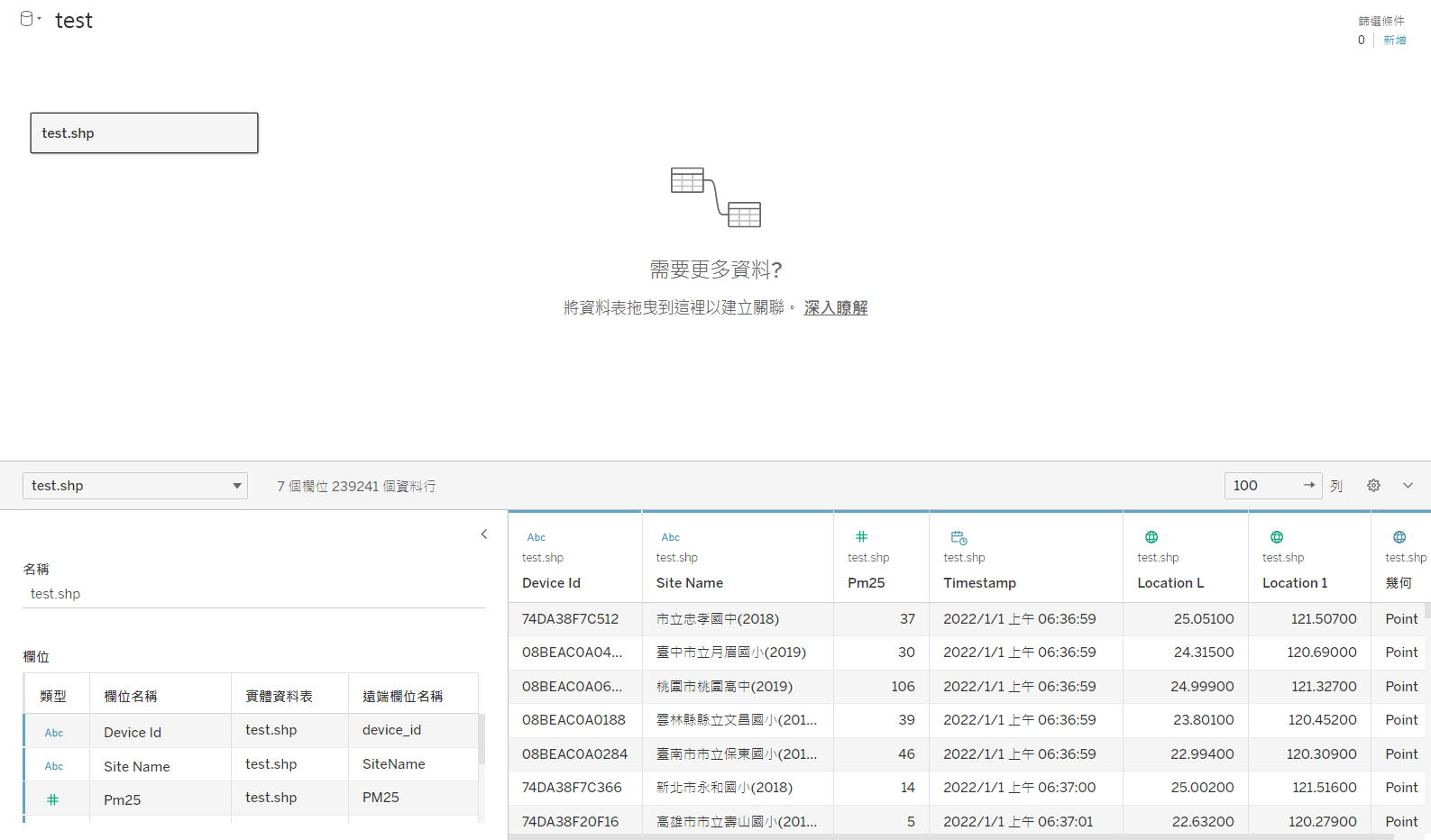
Task: Click the globe icon above Location L column
Action: [1151, 537]
